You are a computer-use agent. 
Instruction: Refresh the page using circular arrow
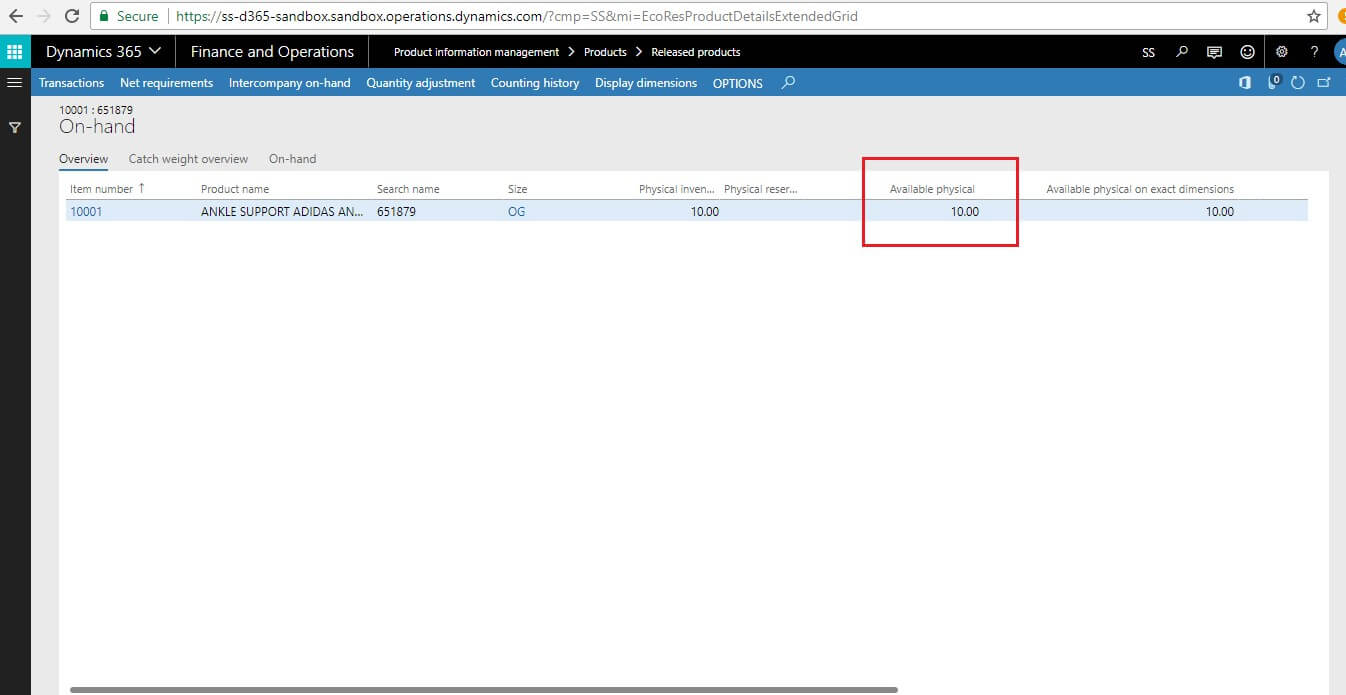click(1298, 83)
